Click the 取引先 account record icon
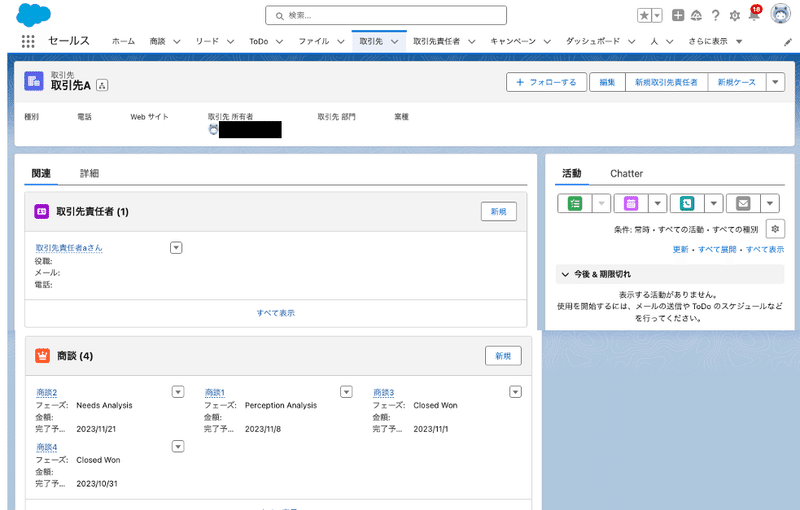 (x=34, y=81)
